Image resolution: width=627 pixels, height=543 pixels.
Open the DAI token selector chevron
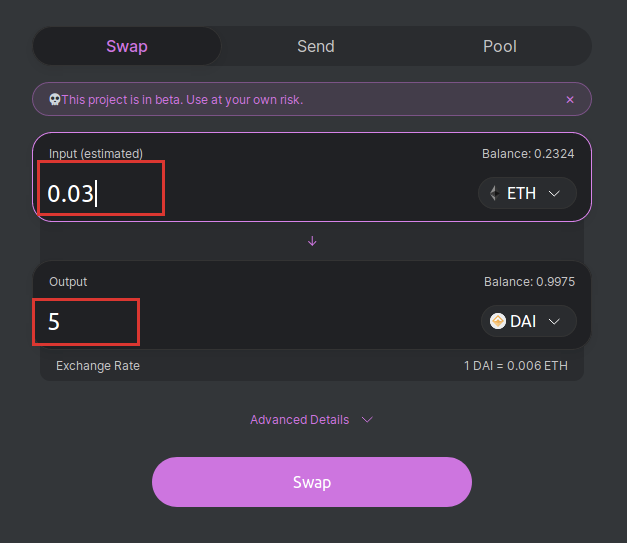point(555,321)
